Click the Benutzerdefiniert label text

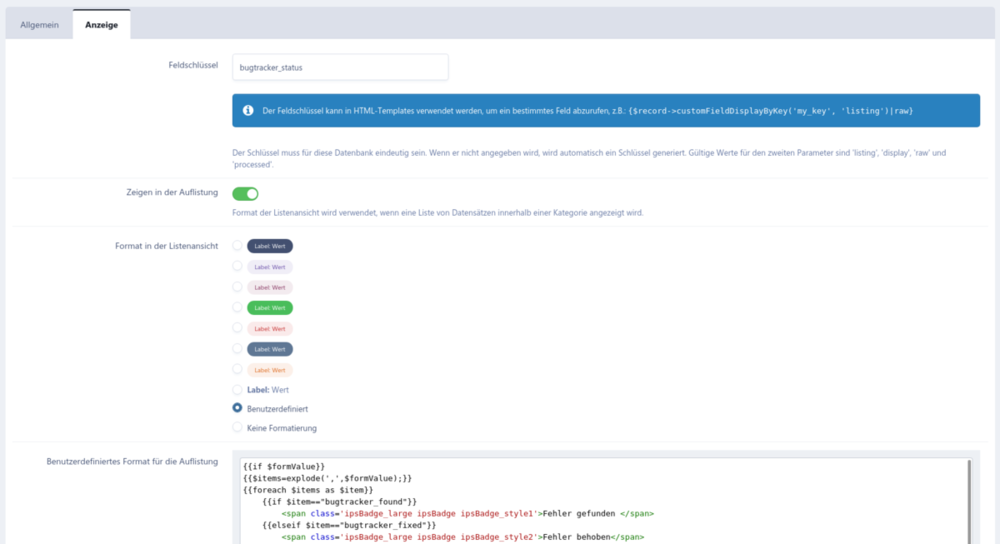pyautogui.click(x=279, y=408)
